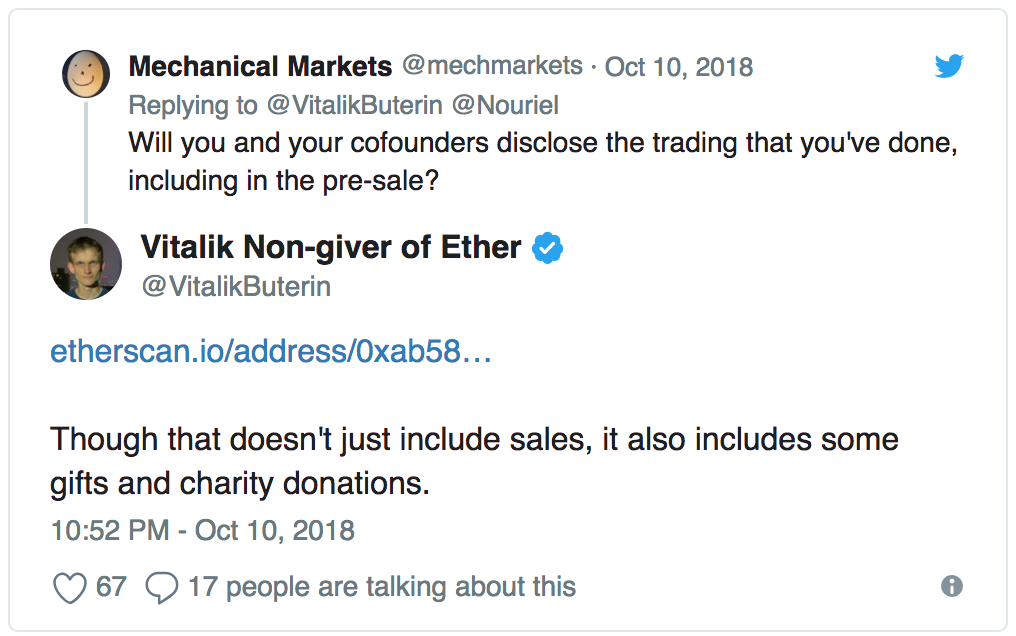
Task: Open the @VitalikButerin handle under the name
Action: tap(236, 287)
